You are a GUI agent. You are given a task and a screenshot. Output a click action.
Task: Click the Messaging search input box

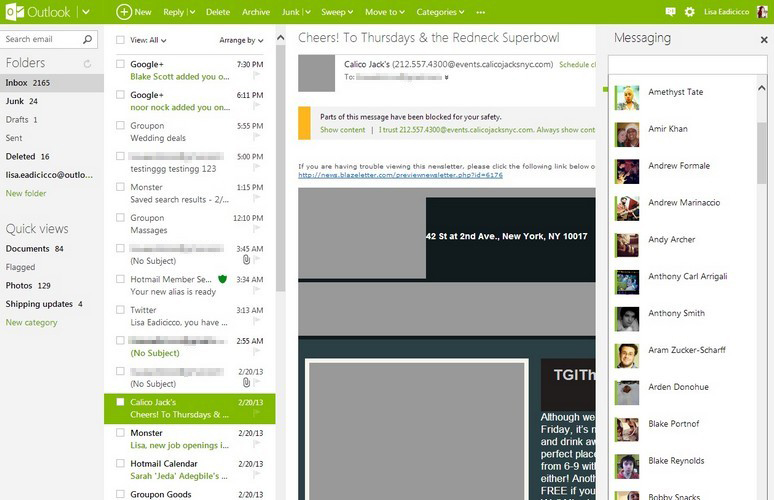(x=688, y=65)
